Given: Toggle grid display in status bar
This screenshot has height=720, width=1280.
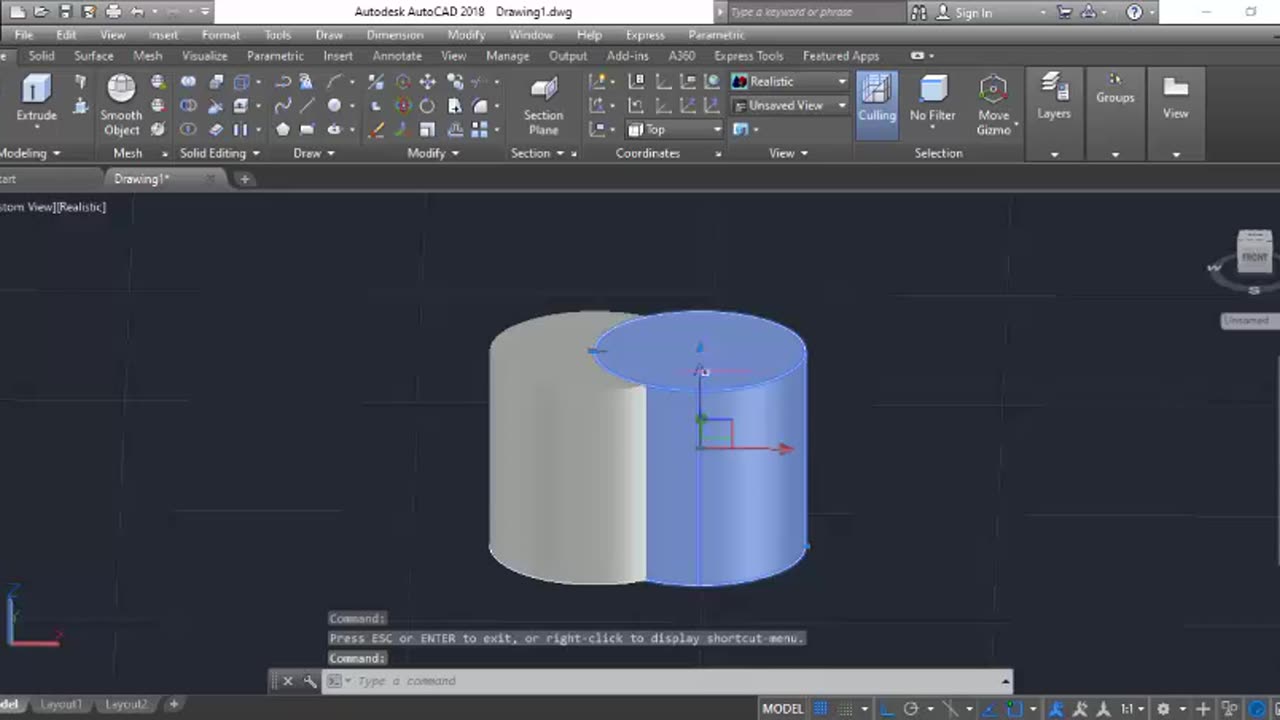Looking at the screenshot, I should [821, 708].
